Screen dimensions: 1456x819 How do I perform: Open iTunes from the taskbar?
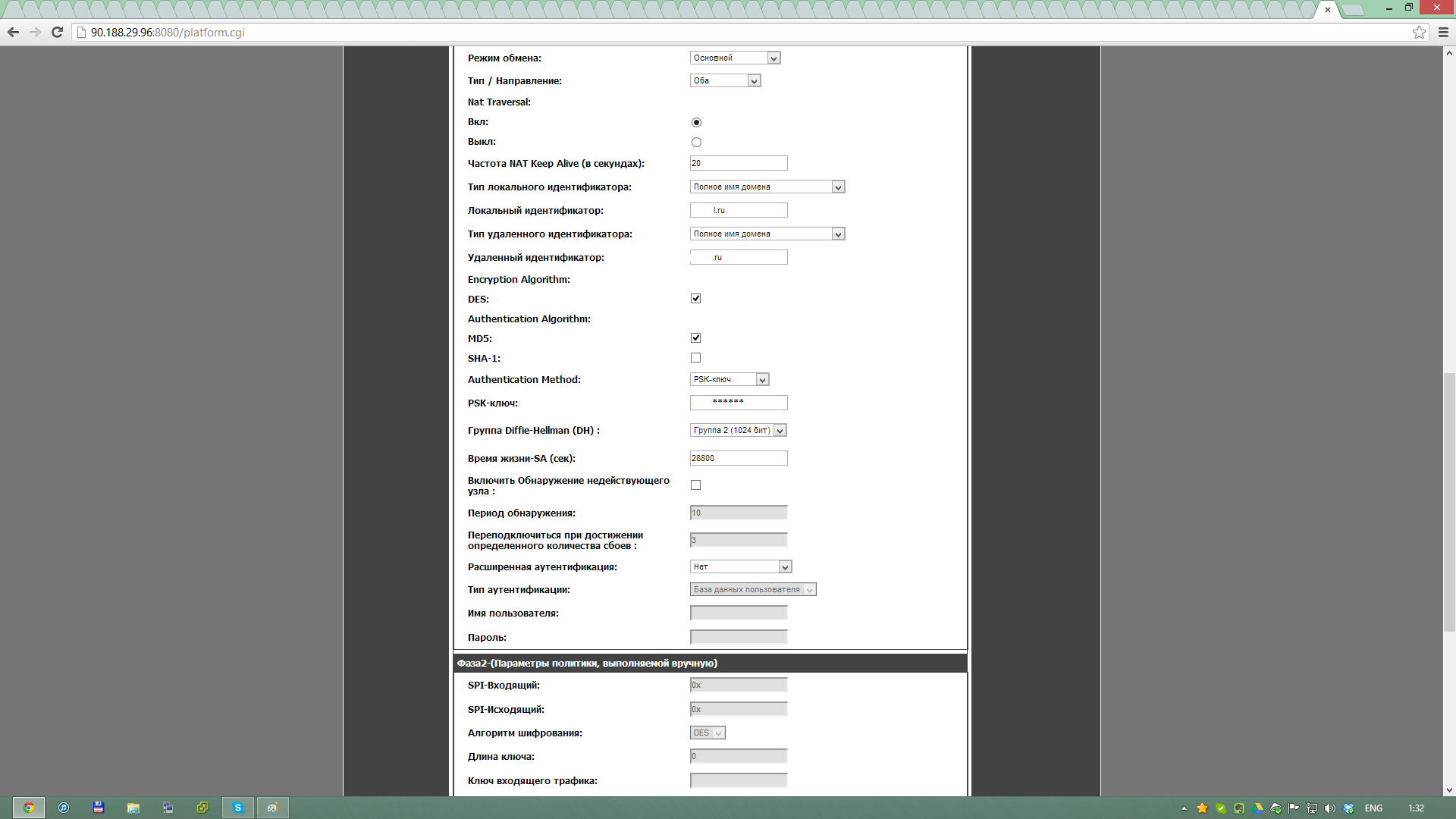[x=64, y=808]
